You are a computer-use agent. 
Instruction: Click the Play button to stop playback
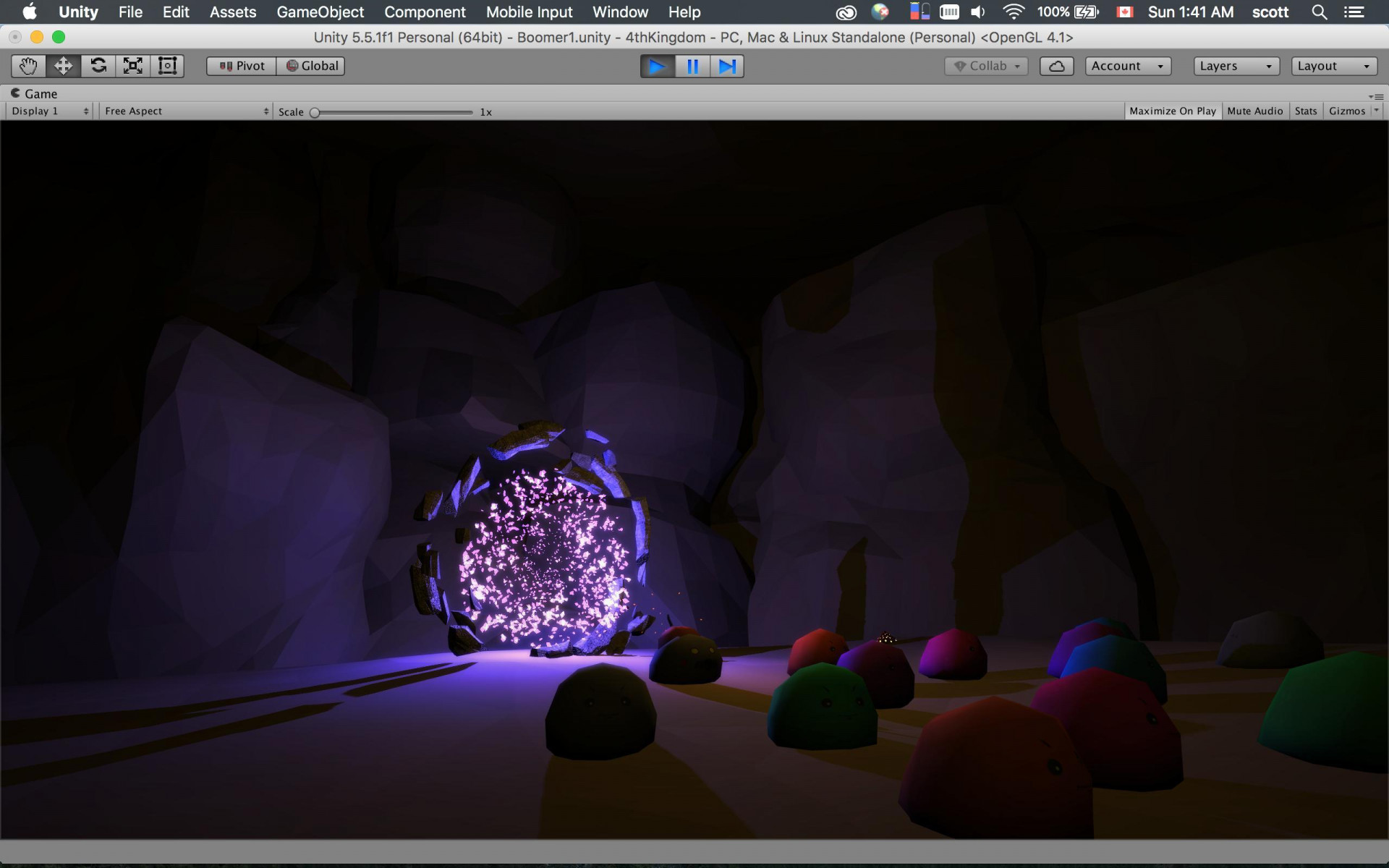(x=658, y=67)
